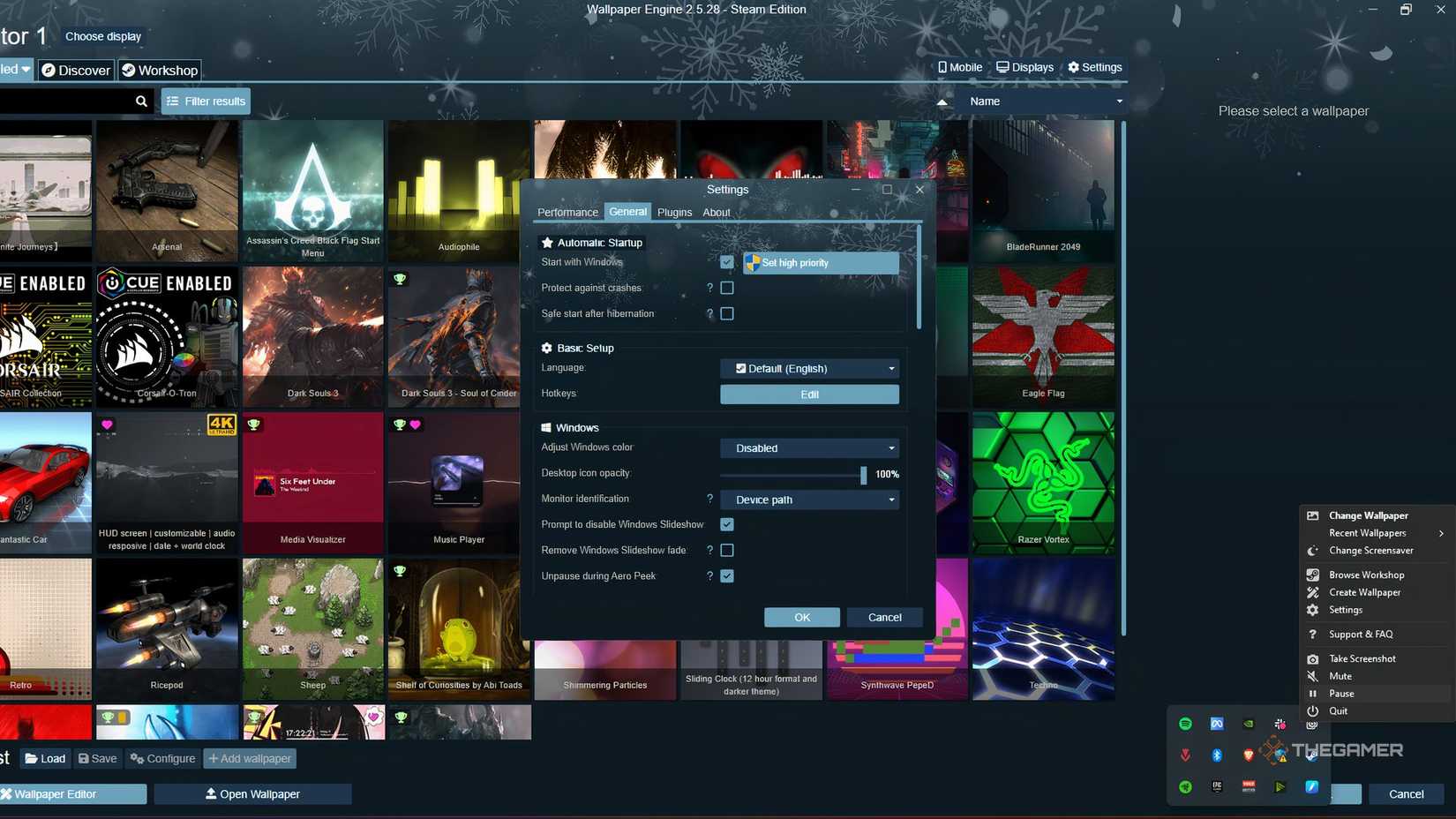Screen dimensions: 1456x819
Task: Uncheck Start with Windows
Action: click(x=727, y=262)
